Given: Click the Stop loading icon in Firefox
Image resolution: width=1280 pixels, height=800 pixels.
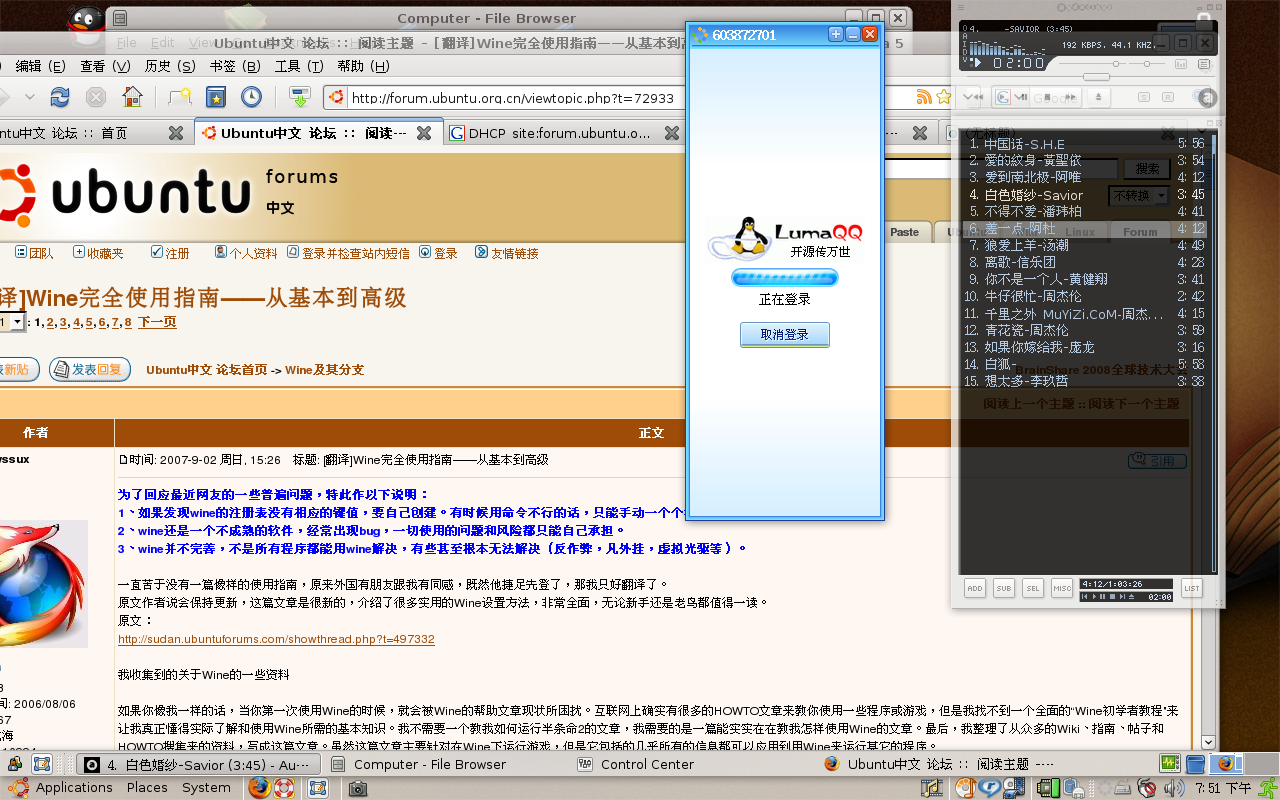Looking at the screenshot, I should point(96,97).
